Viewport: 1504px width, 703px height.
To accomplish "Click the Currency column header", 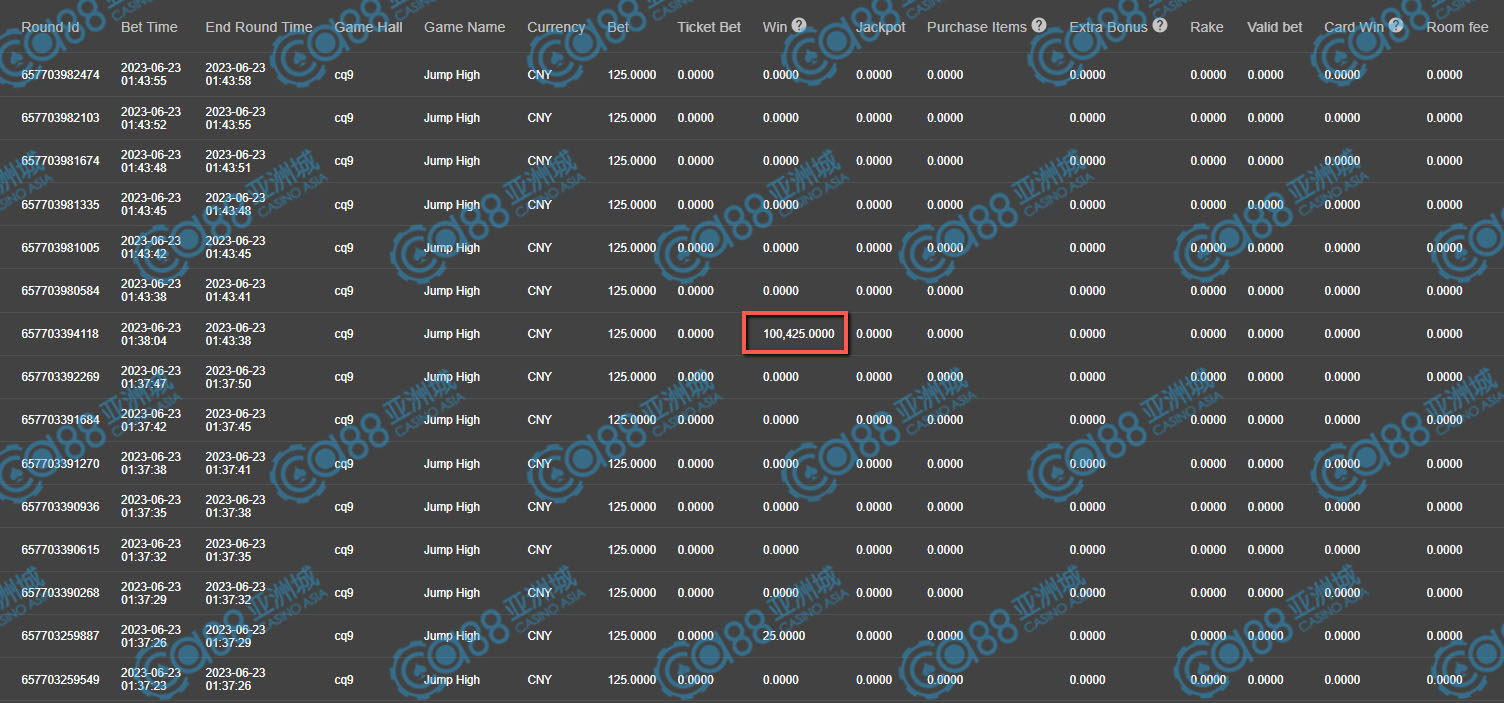I will (x=556, y=27).
